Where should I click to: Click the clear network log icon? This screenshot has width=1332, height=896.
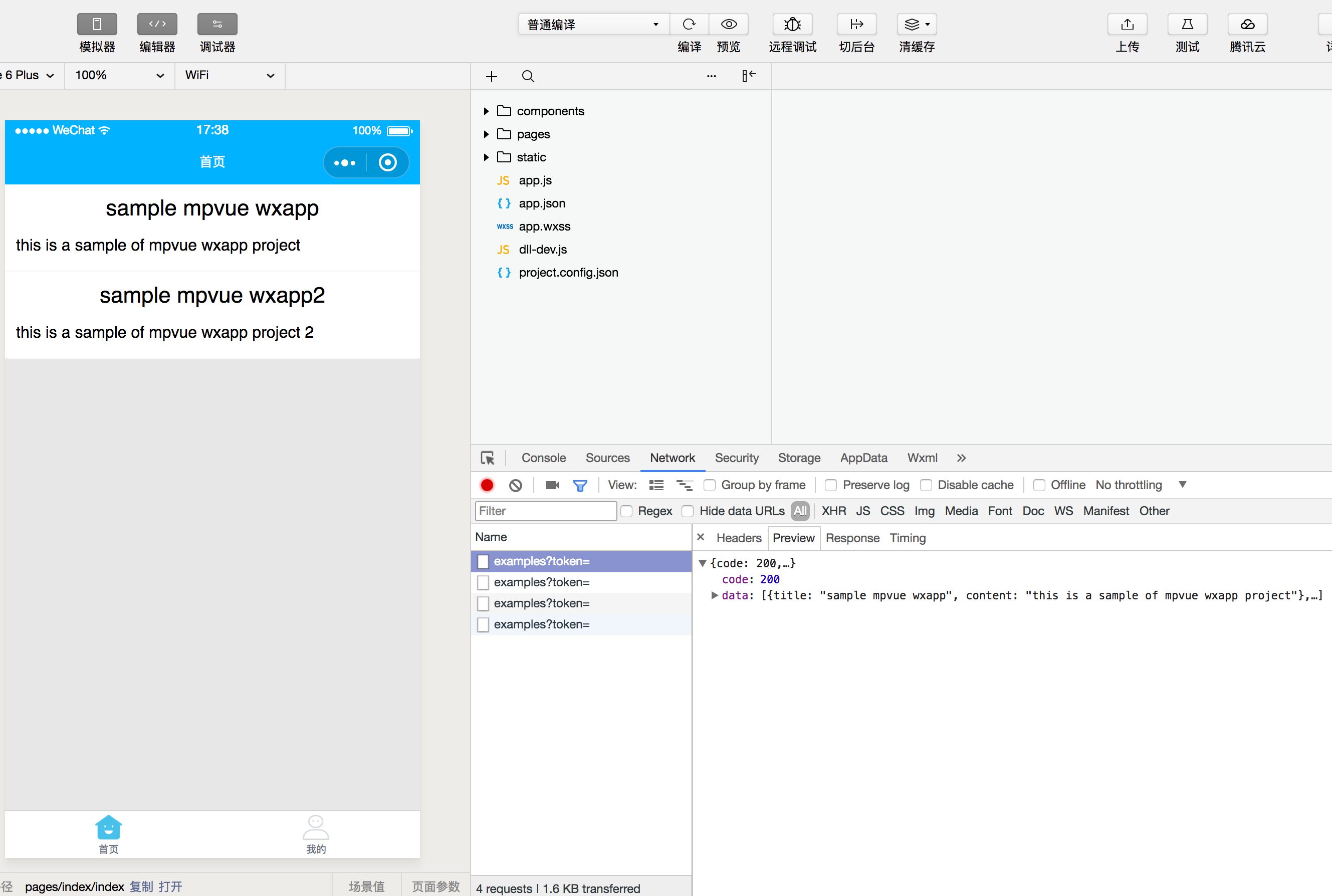pos(516,485)
